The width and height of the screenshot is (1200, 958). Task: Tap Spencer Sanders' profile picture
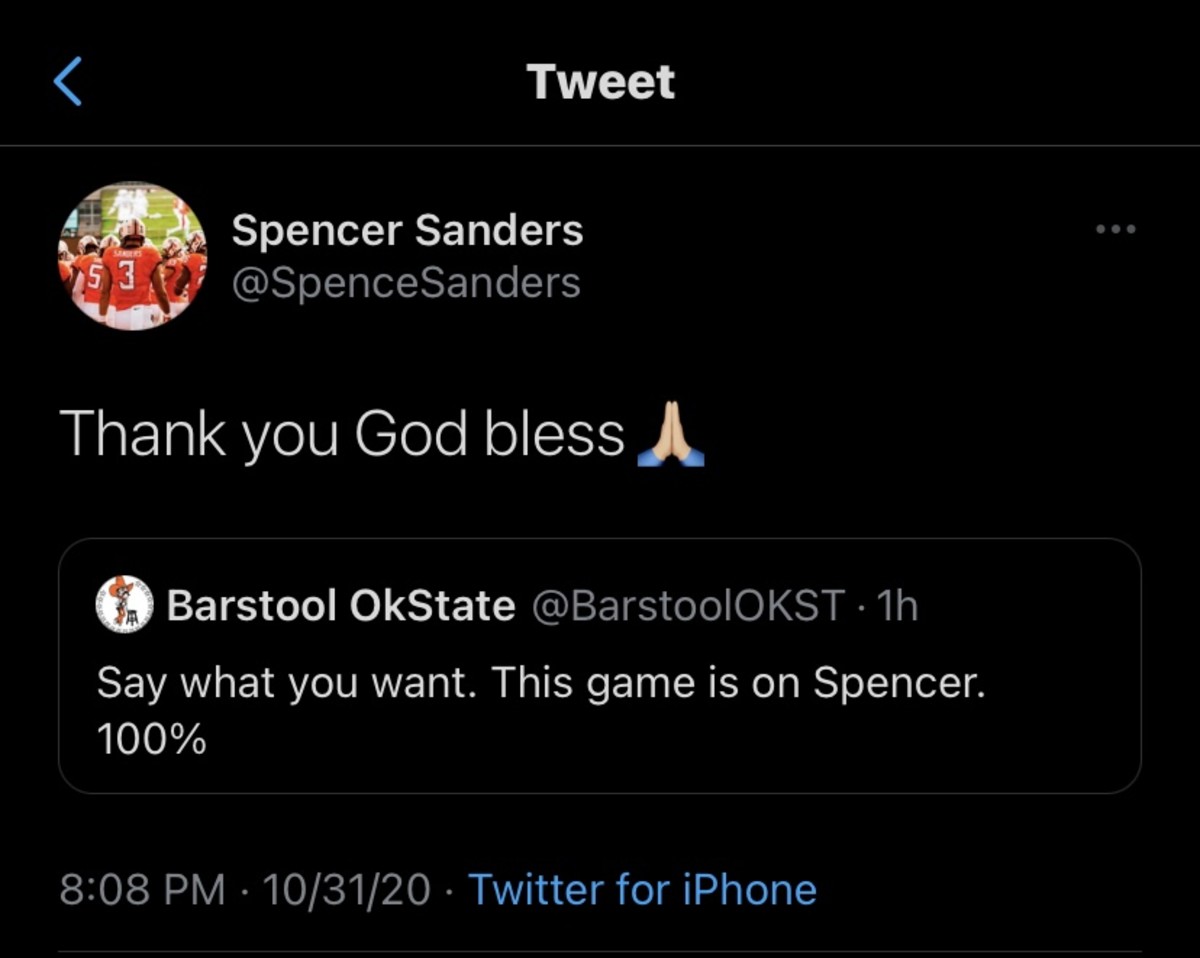click(x=133, y=256)
